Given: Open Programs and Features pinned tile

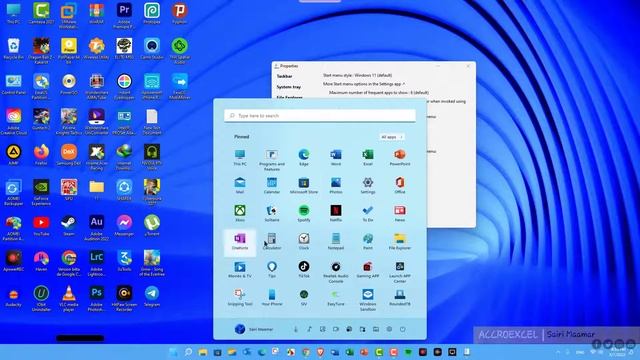Looking at the screenshot, I should click(x=272, y=159).
